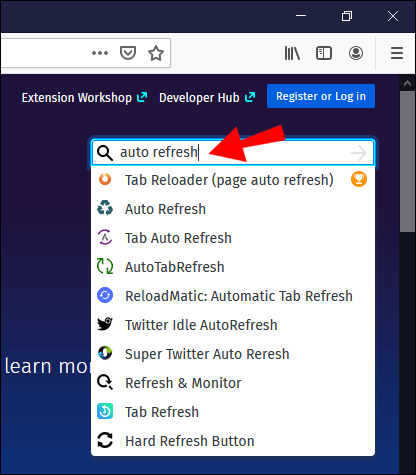Click the Firefox account avatar icon
The width and height of the screenshot is (416, 475).
coord(356,53)
